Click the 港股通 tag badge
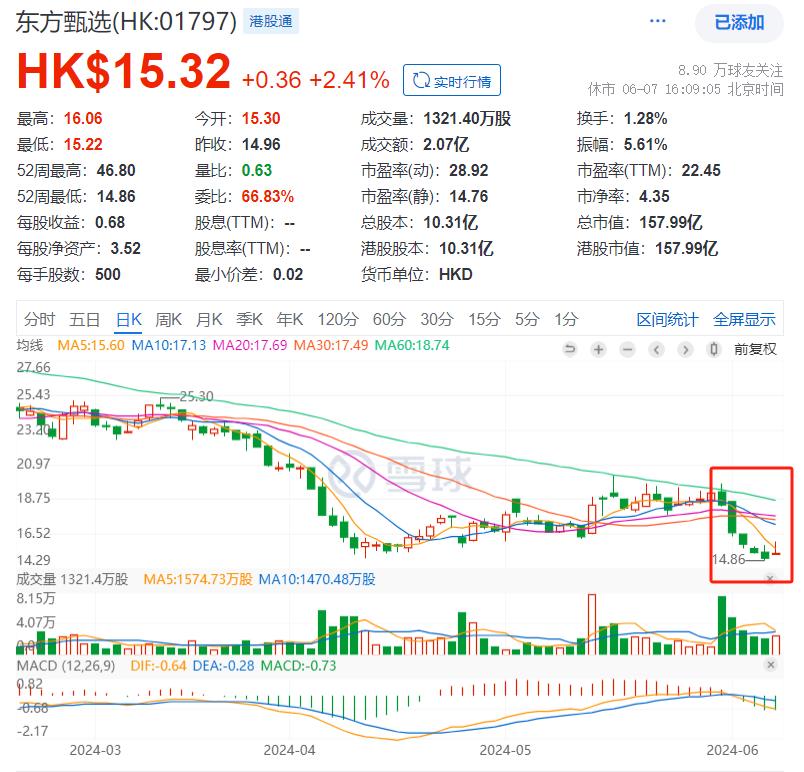 271,22
